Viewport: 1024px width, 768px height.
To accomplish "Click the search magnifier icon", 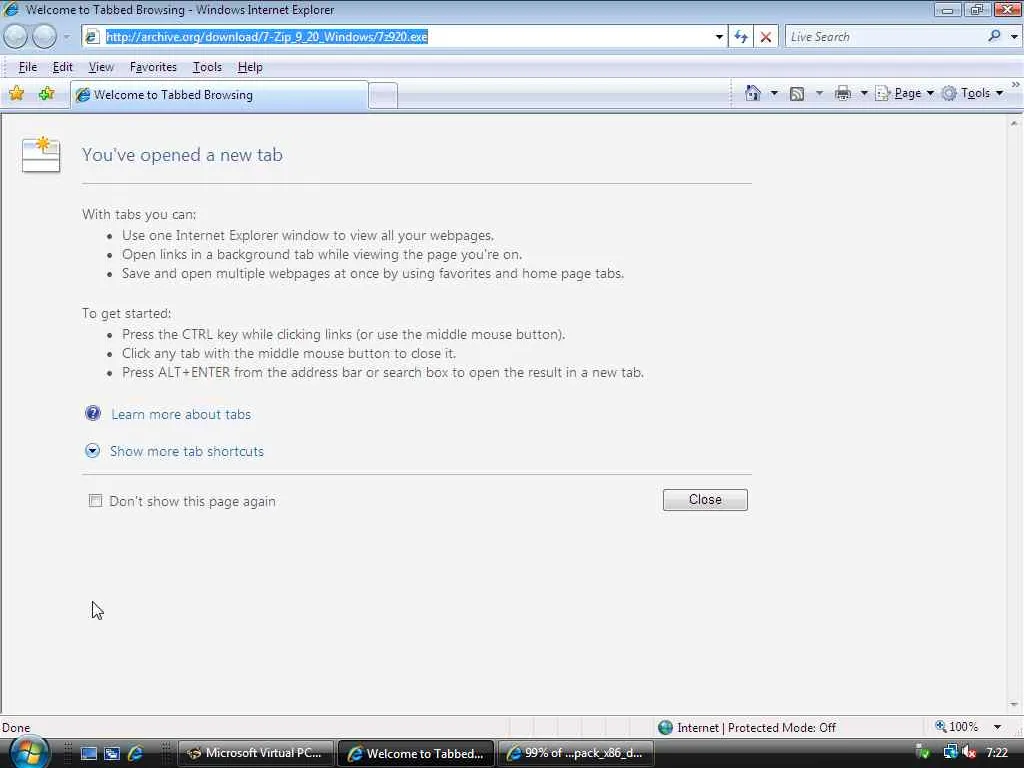I will point(994,37).
